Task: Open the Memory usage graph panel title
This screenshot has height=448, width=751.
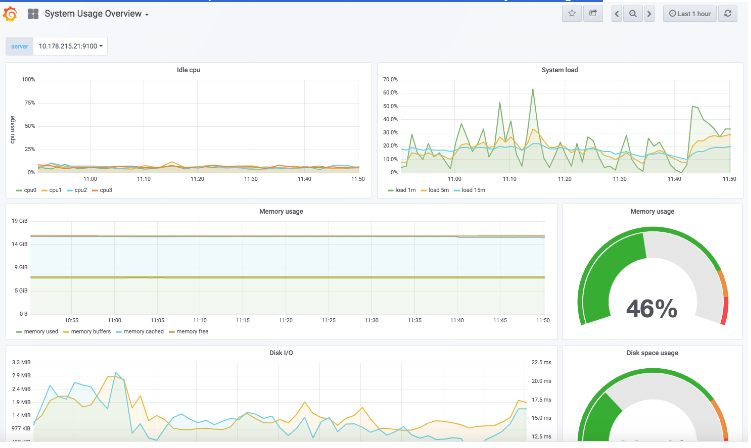Action: point(281,211)
